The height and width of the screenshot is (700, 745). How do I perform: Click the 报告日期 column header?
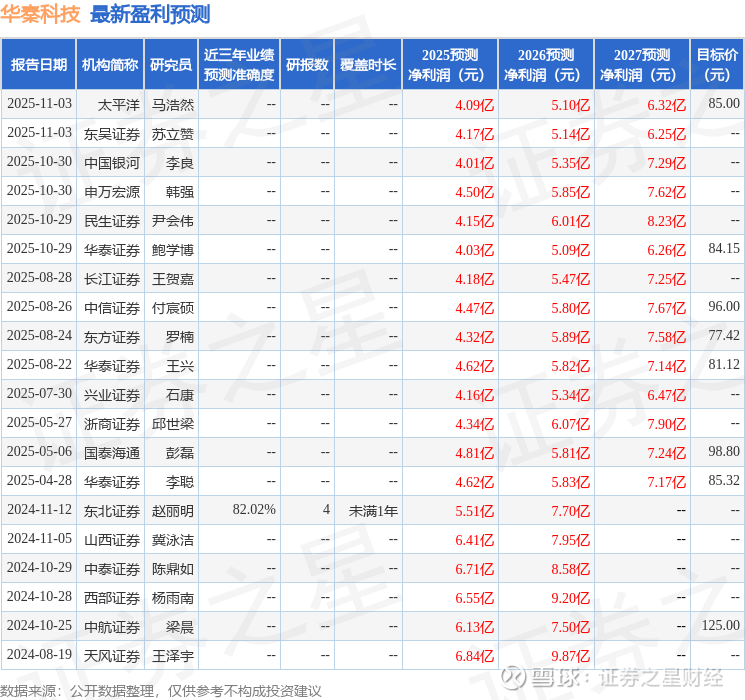click(38, 65)
